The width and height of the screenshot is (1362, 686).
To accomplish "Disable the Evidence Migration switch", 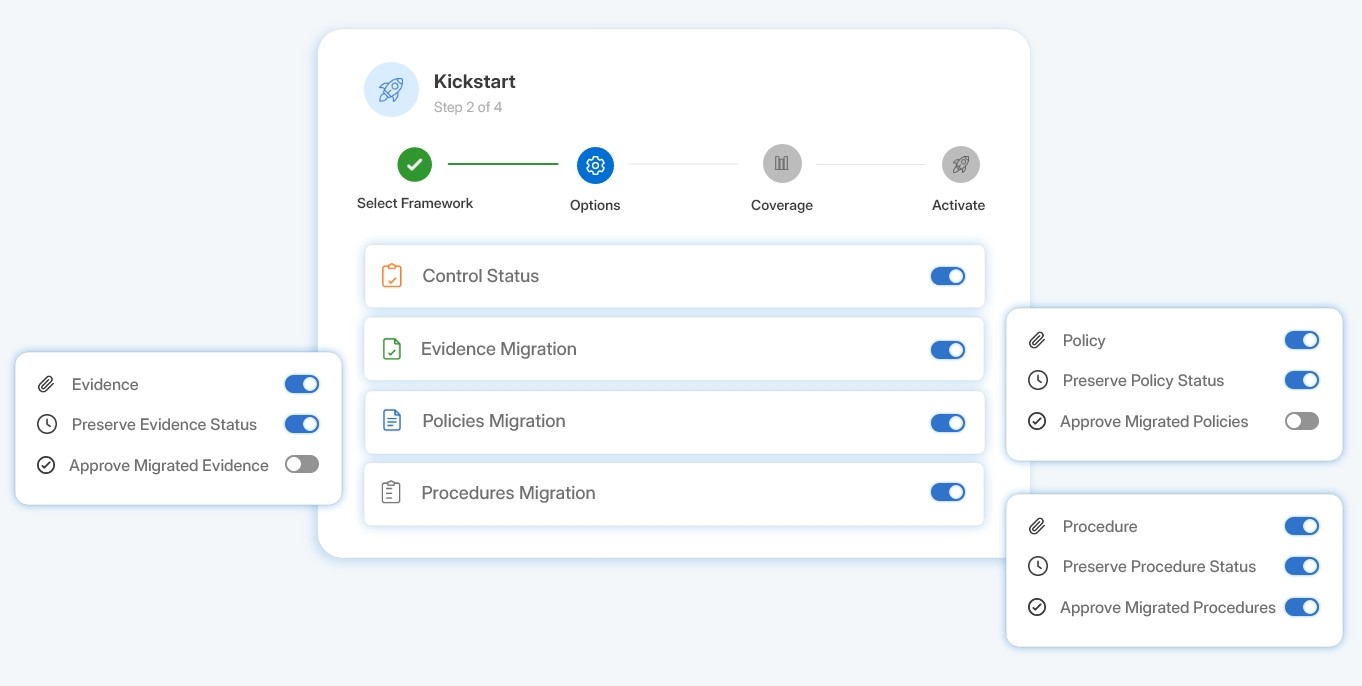I will [x=948, y=350].
